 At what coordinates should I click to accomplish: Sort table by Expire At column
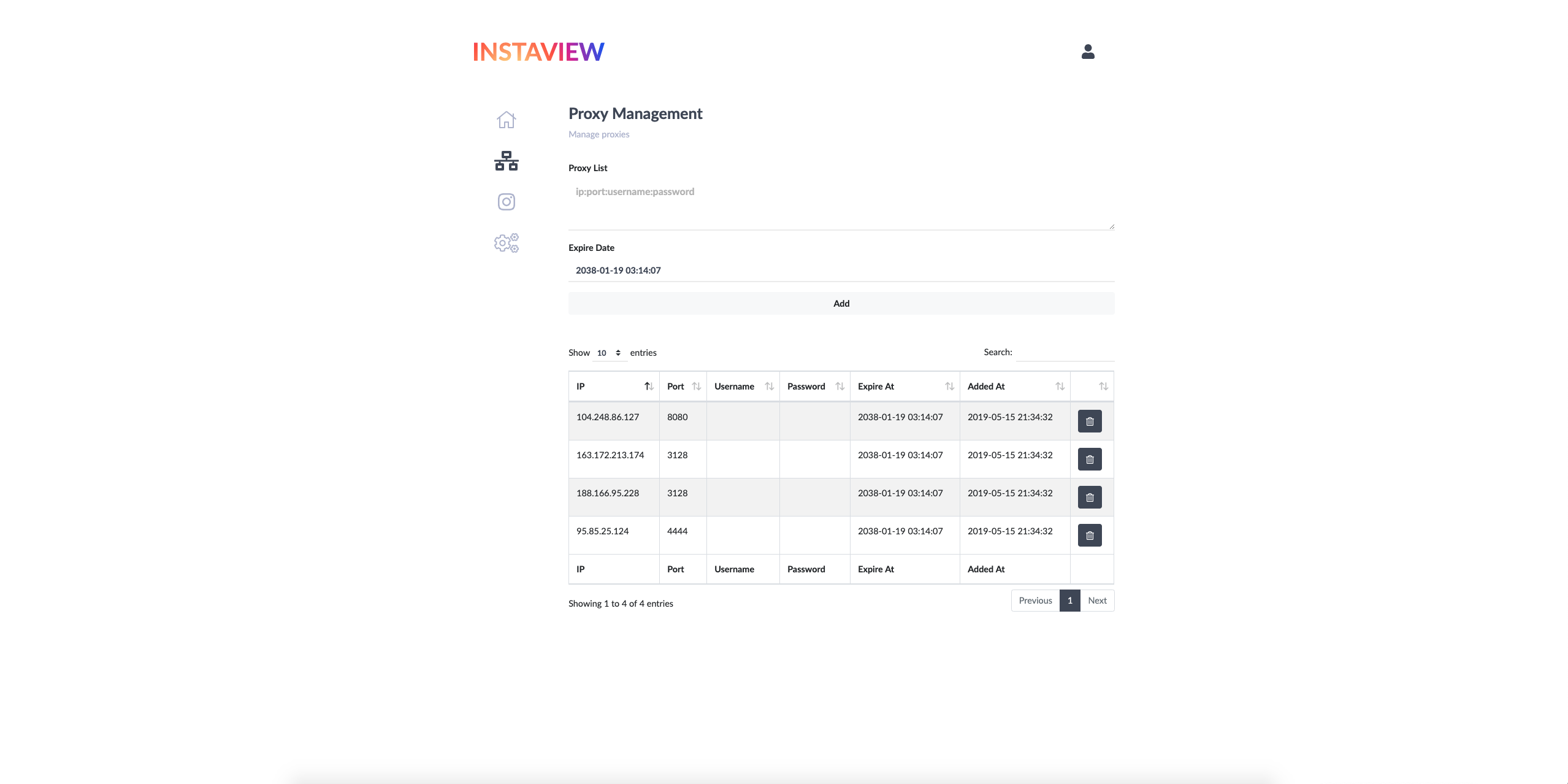(x=905, y=386)
